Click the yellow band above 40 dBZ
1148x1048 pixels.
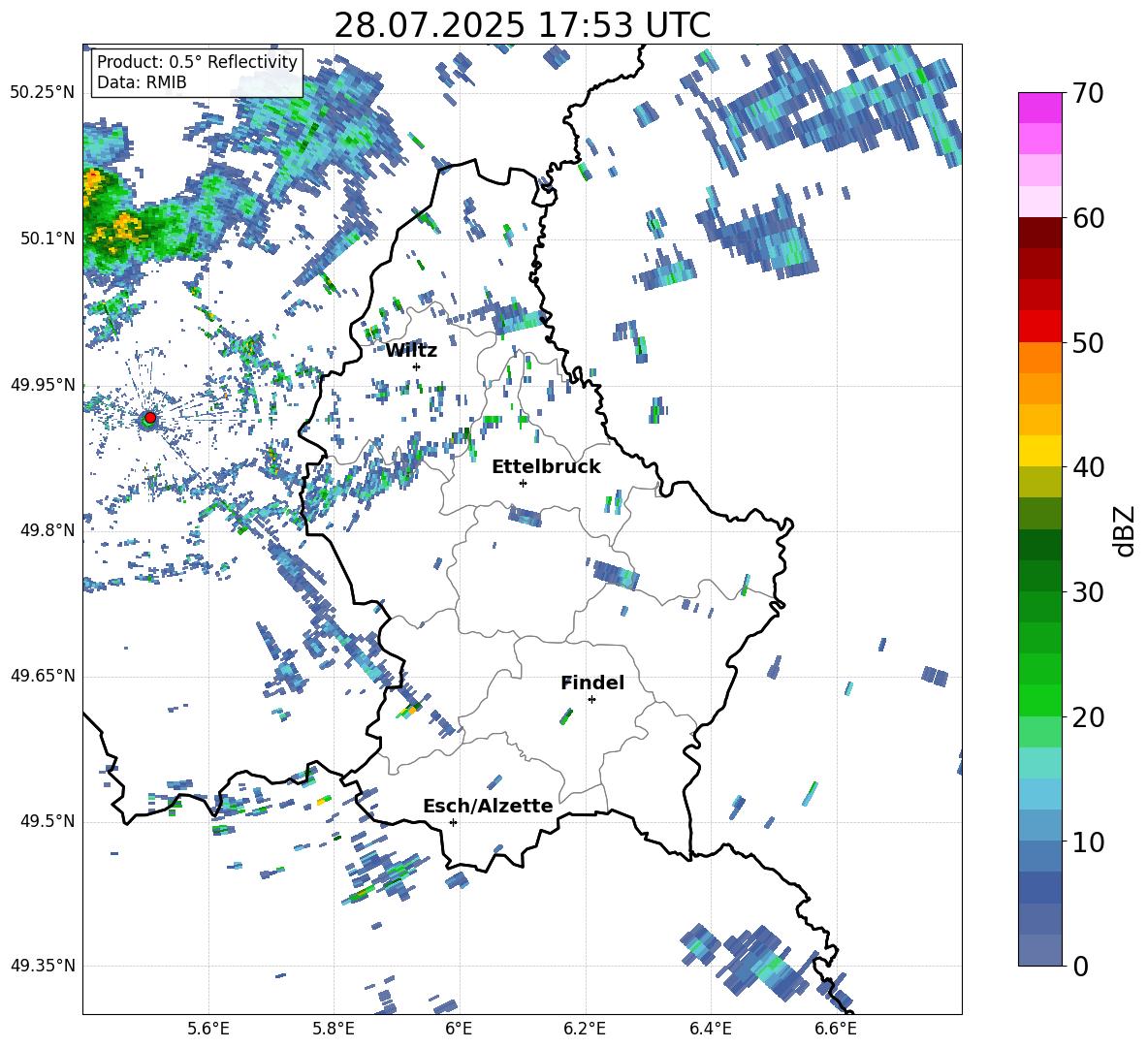pos(1040,451)
